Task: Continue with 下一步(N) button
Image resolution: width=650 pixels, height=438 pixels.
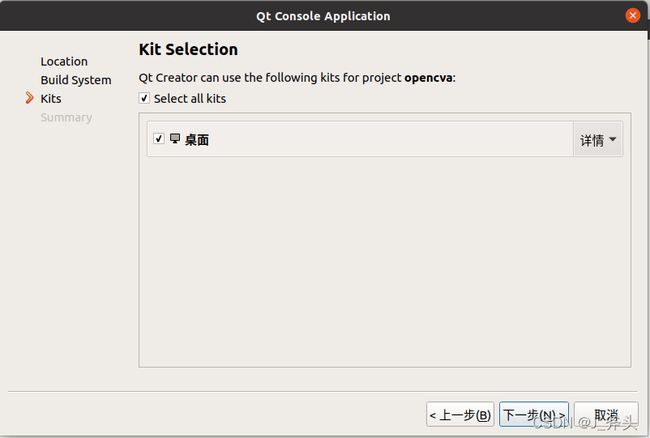Action: point(534,414)
